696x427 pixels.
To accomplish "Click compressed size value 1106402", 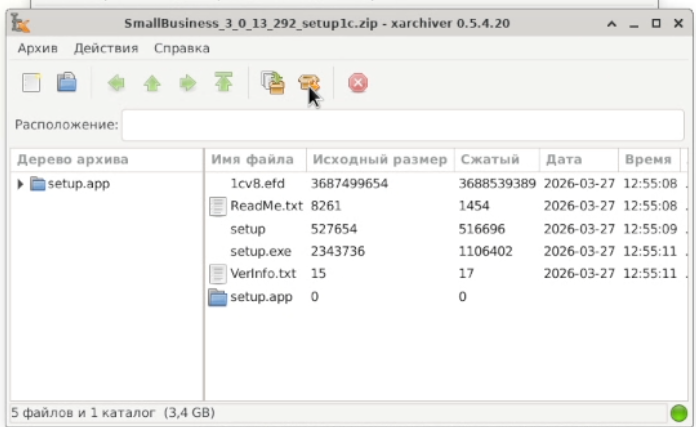I will point(486,252).
